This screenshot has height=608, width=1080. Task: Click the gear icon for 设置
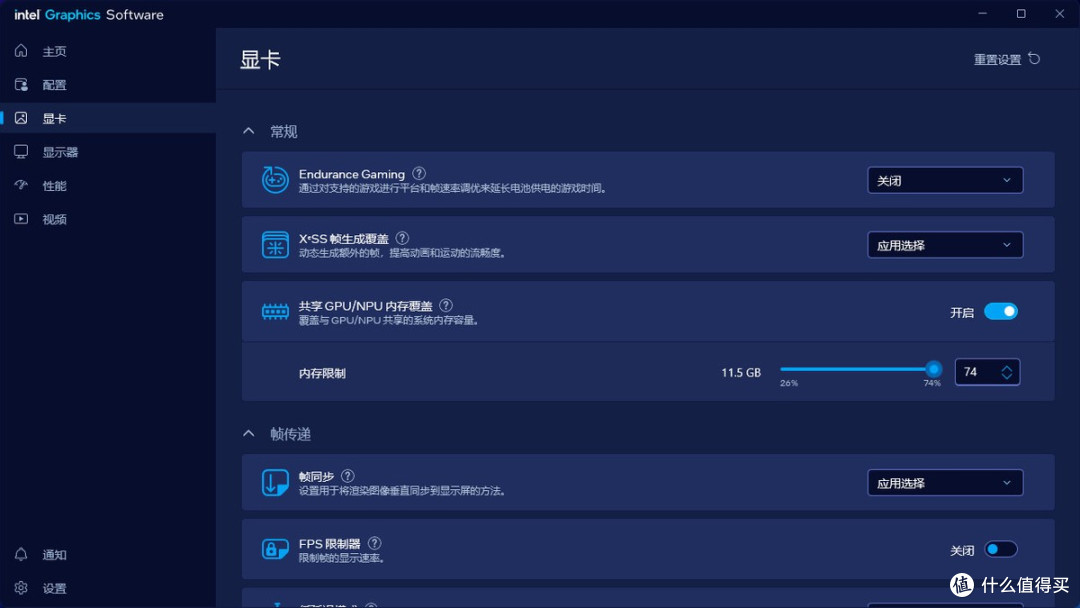[x=21, y=587]
